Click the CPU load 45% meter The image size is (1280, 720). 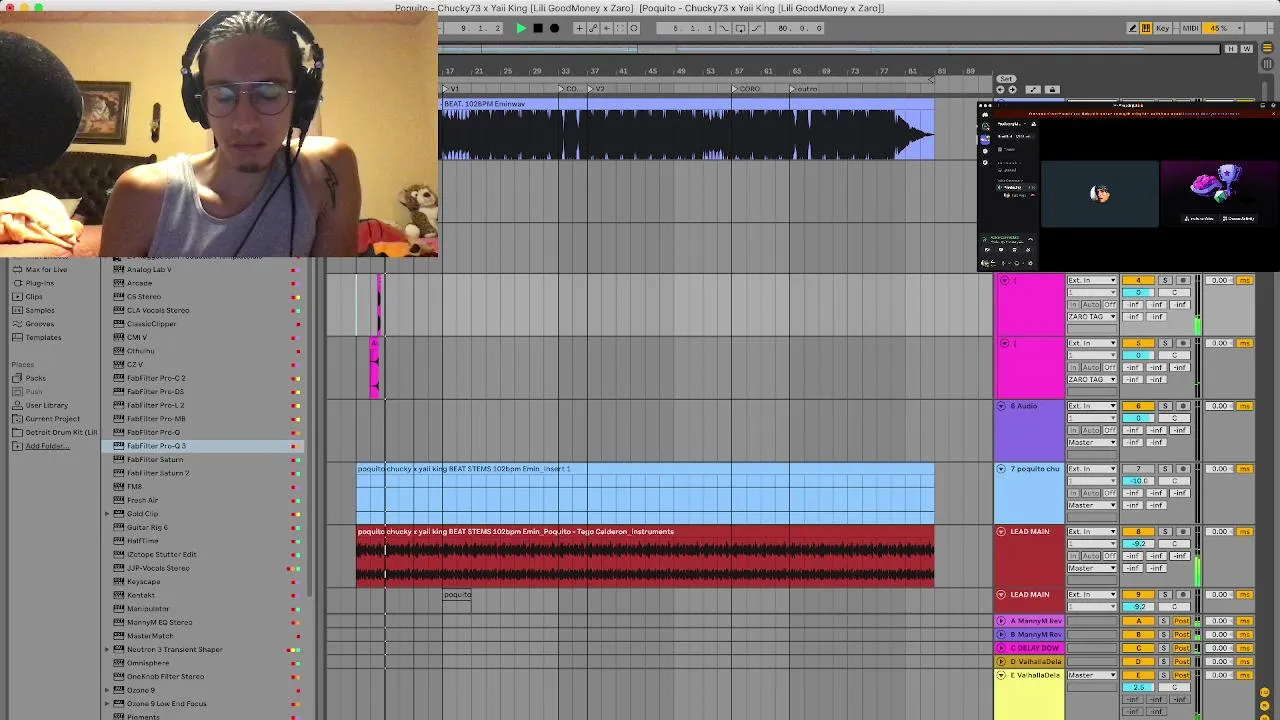point(1223,28)
